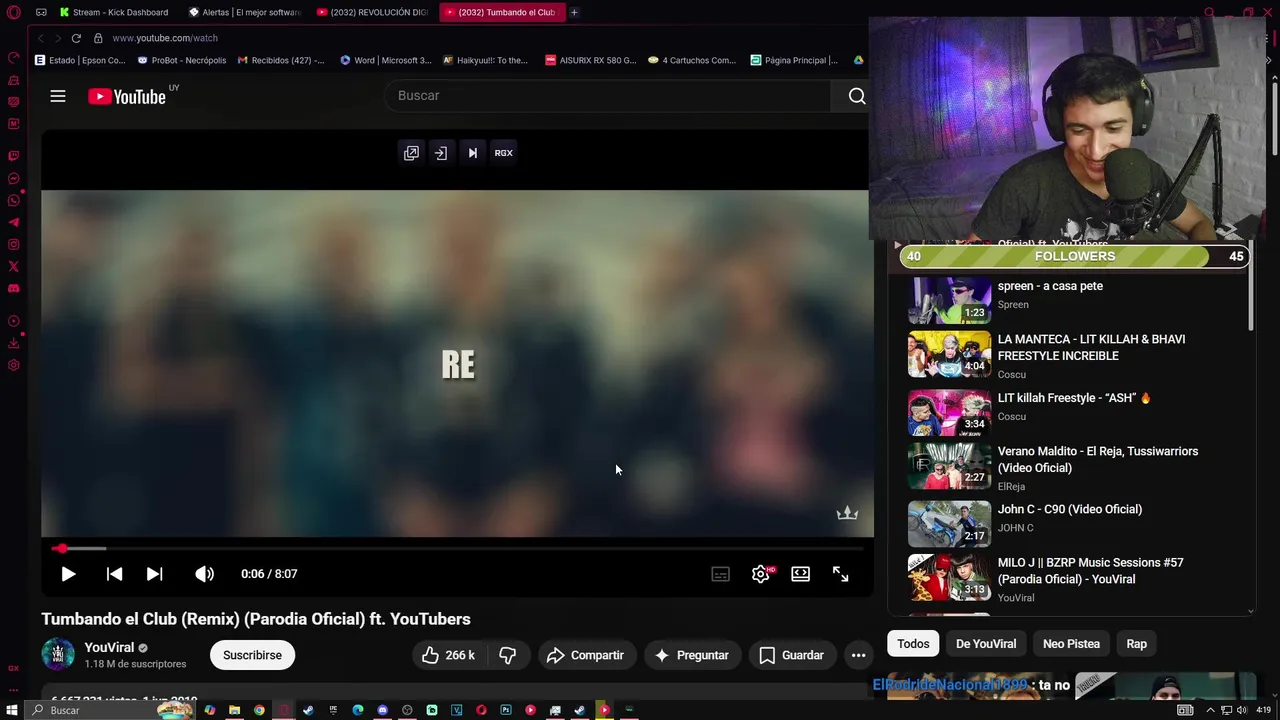Image resolution: width=1280 pixels, height=720 pixels.
Task: Open Verano Maldito - El Reja video
Action: 1097,459
